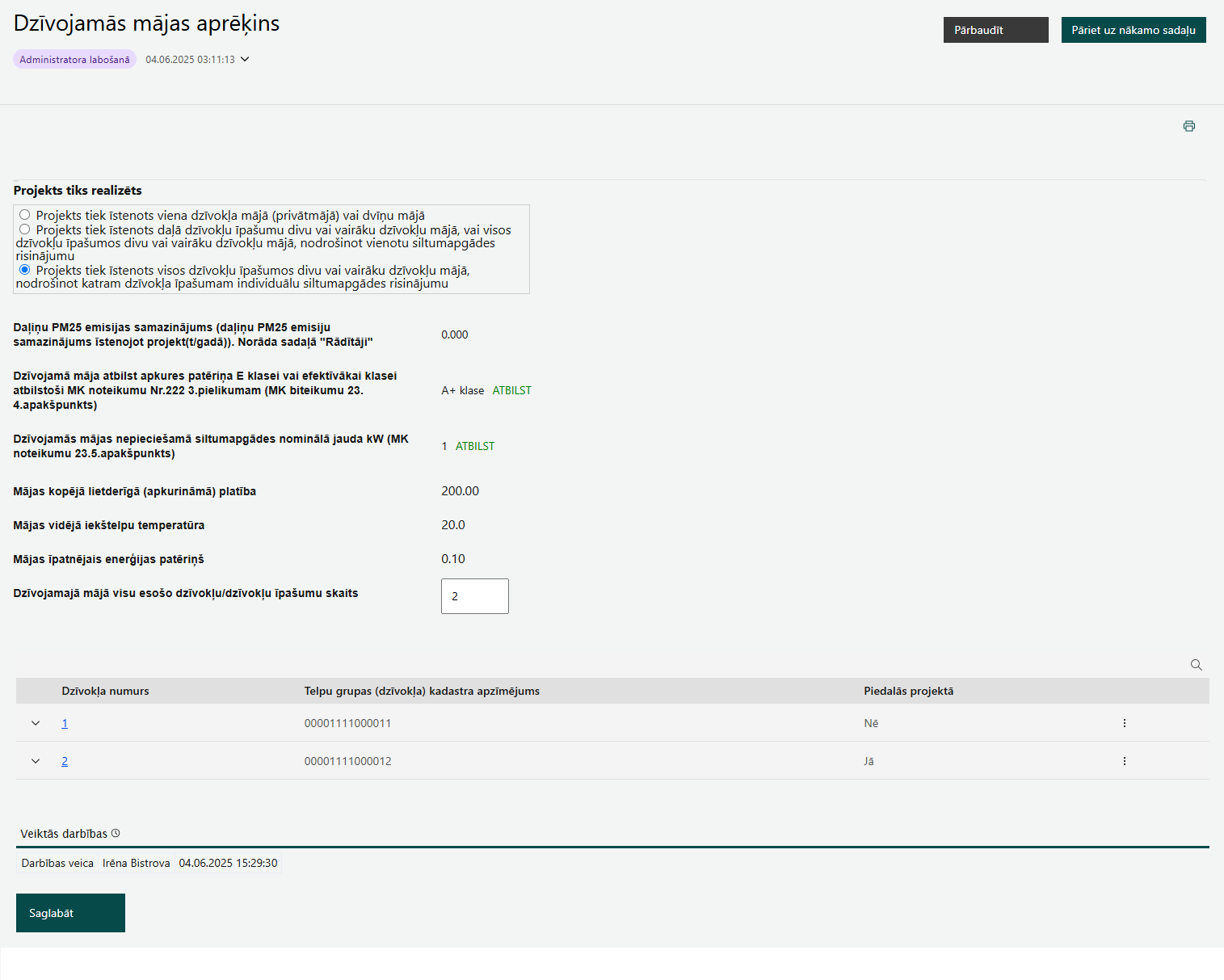Screen dimensions: 1224x980
Task: Click the Saglabāt button
Action: click(70, 913)
